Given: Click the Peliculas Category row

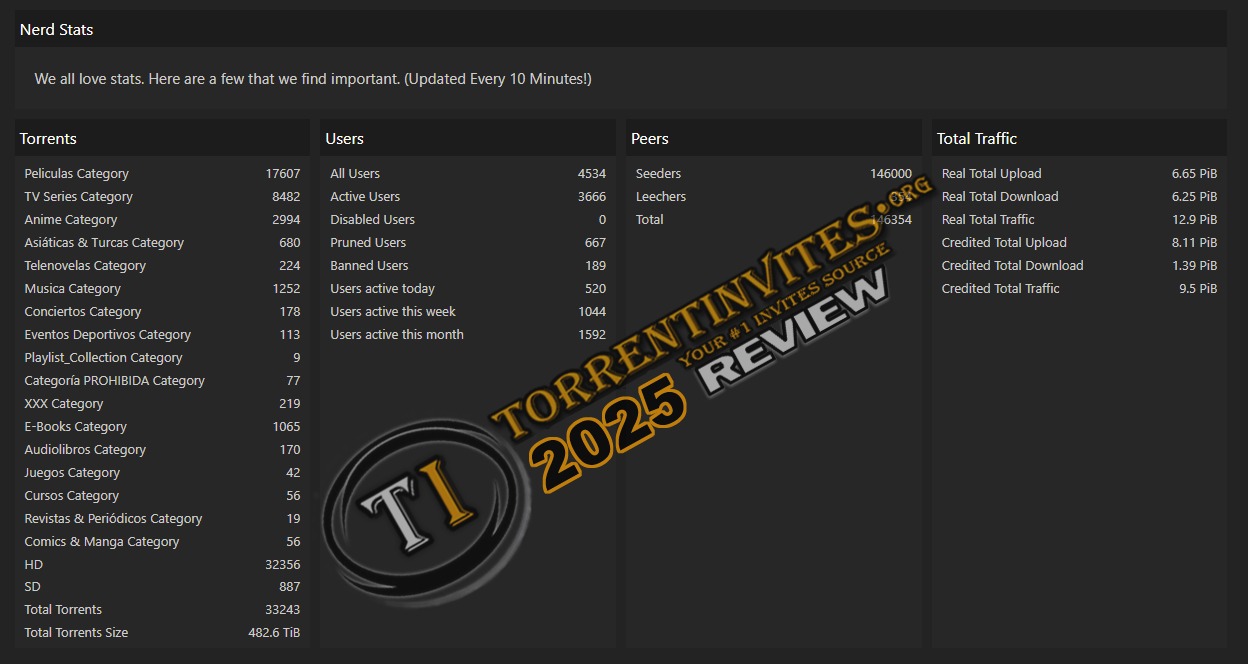Looking at the screenshot, I should pyautogui.click(x=77, y=174).
